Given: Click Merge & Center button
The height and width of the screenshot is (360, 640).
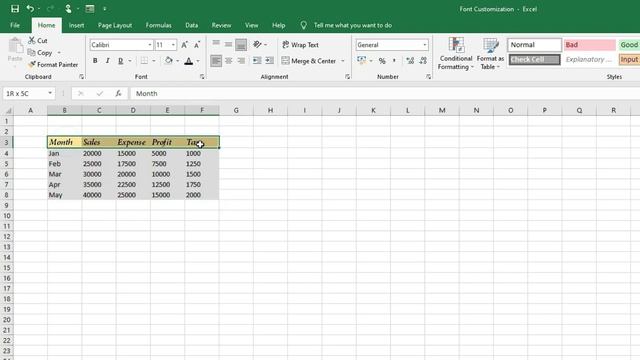Looking at the screenshot, I should 309,61.
